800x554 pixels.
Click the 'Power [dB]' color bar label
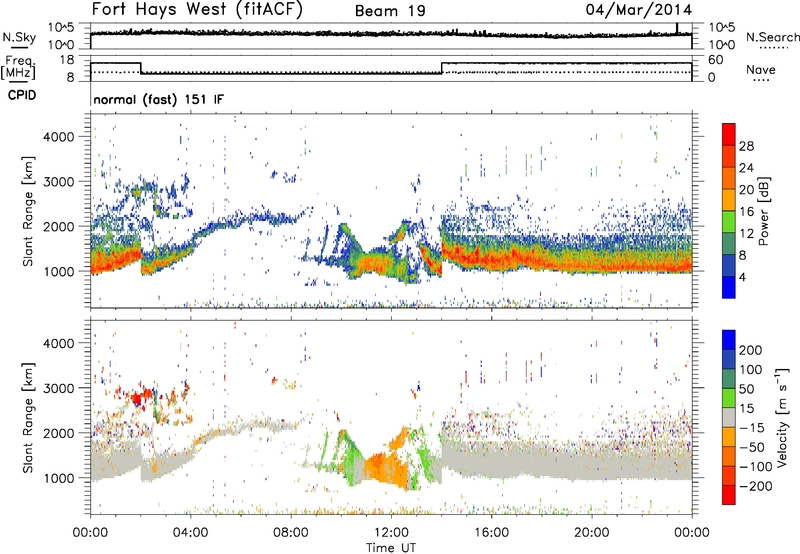point(763,211)
